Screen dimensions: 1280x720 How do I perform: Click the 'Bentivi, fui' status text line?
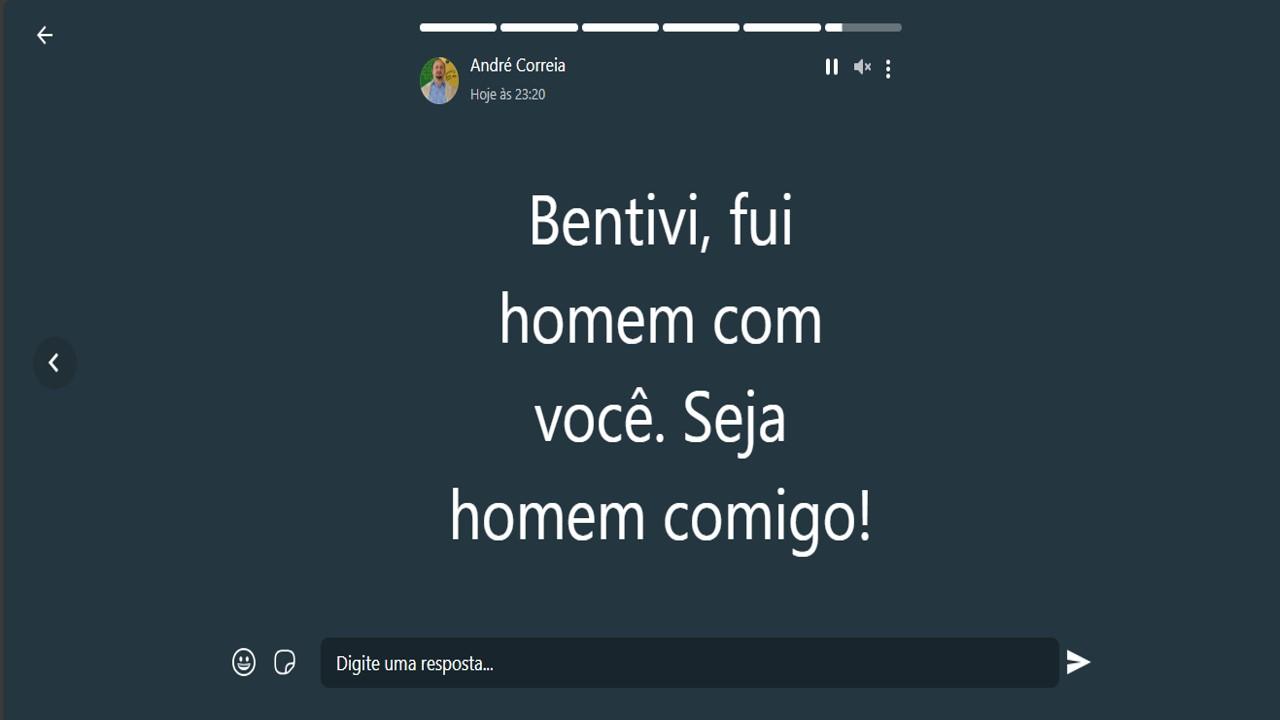point(661,221)
